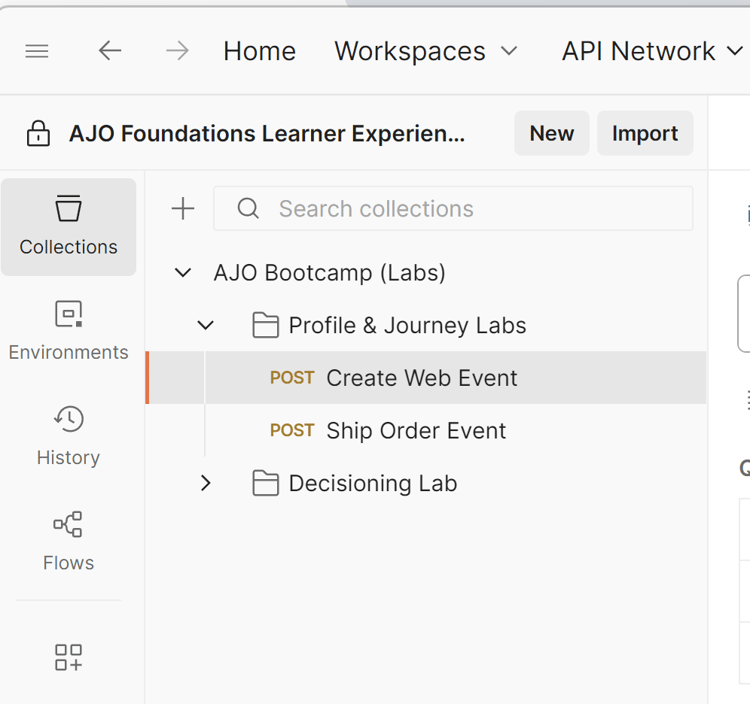Open the API Network dropdown
Image resolution: width=750 pixels, height=704 pixels.
click(x=652, y=51)
